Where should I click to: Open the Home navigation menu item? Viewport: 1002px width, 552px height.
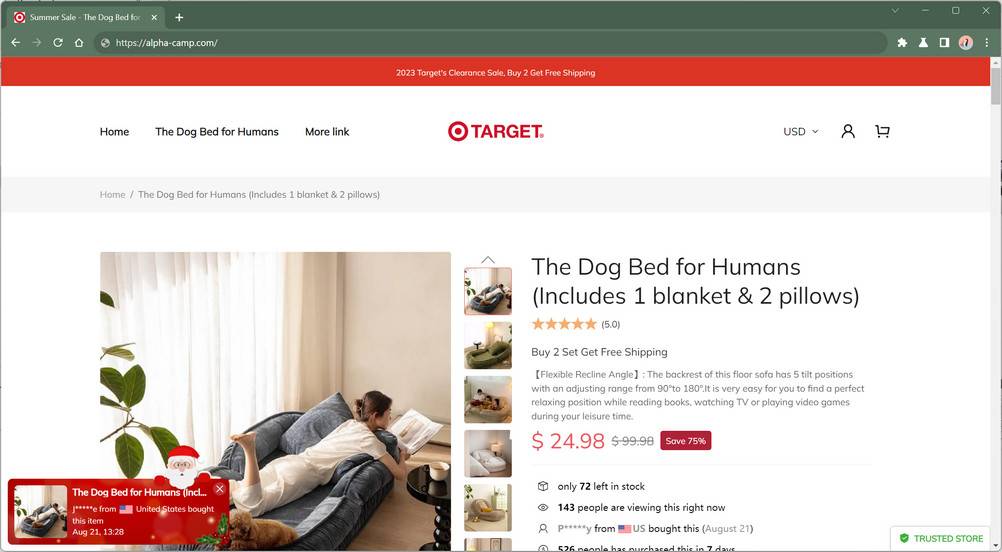point(114,132)
